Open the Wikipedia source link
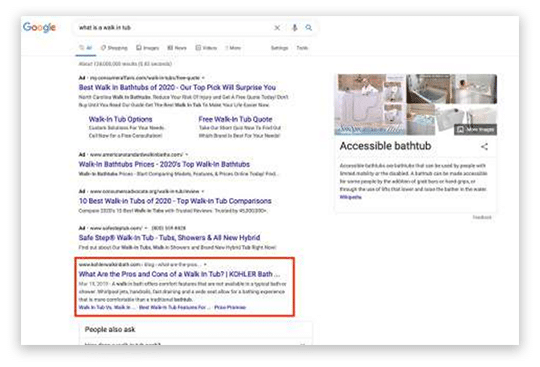Viewport: 540px width, 367px height. [x=351, y=197]
